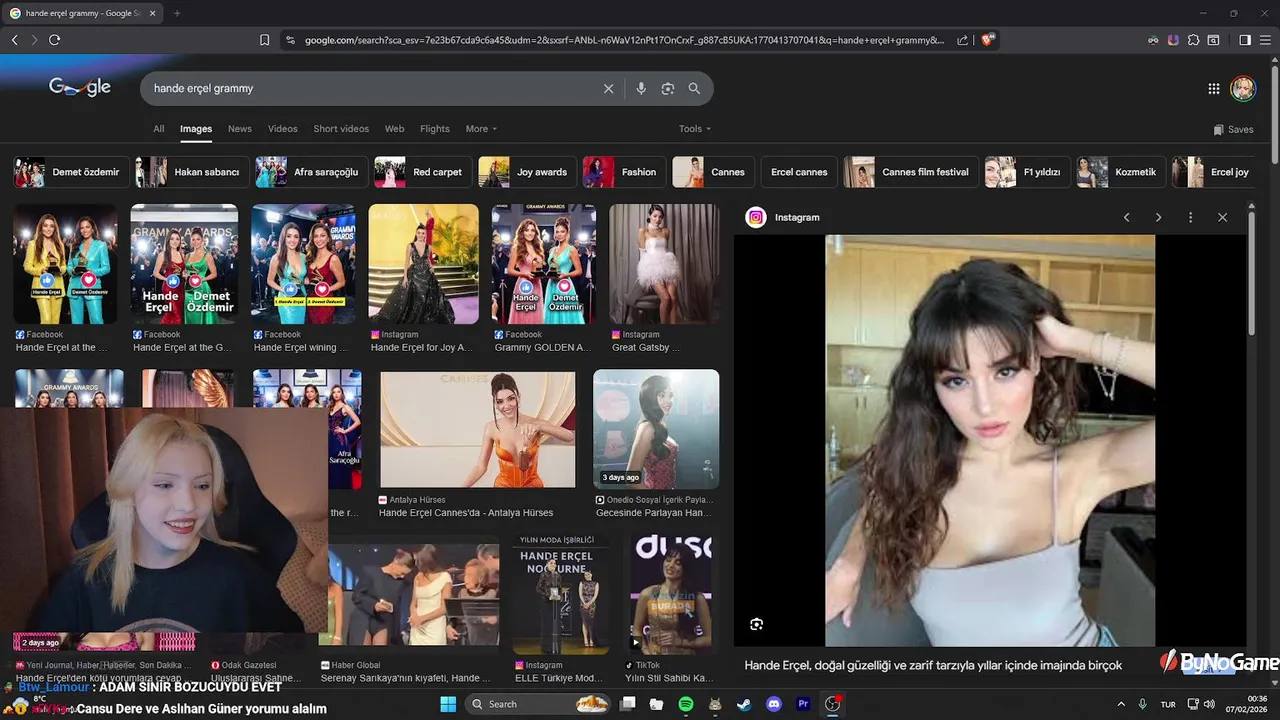The height and width of the screenshot is (720, 1280).
Task: Open Discord from taskbar
Action: [773, 704]
